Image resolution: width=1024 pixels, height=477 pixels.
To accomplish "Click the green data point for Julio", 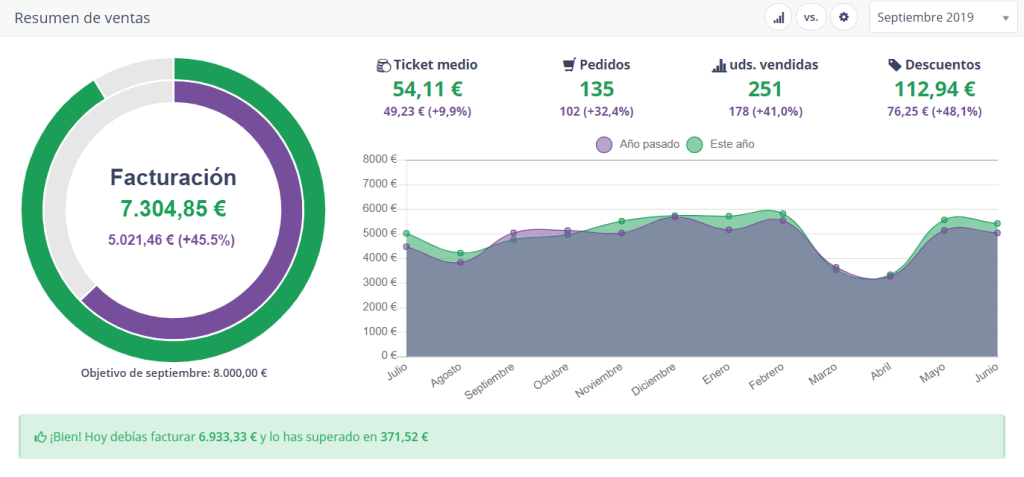I will tap(406, 233).
